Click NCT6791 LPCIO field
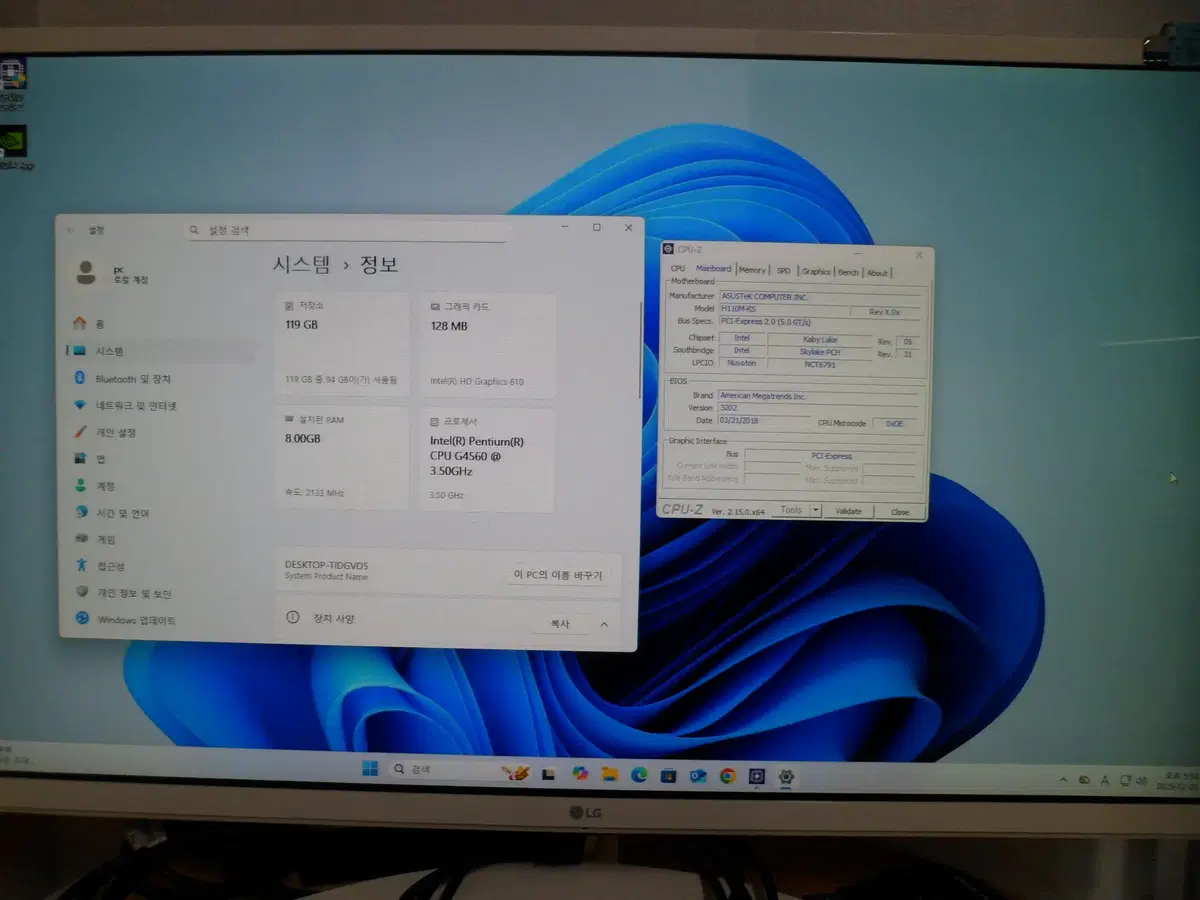This screenshot has width=1200, height=900. point(820,364)
